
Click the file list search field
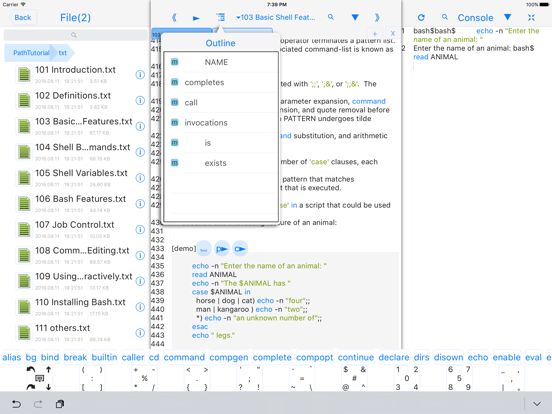click(75, 35)
